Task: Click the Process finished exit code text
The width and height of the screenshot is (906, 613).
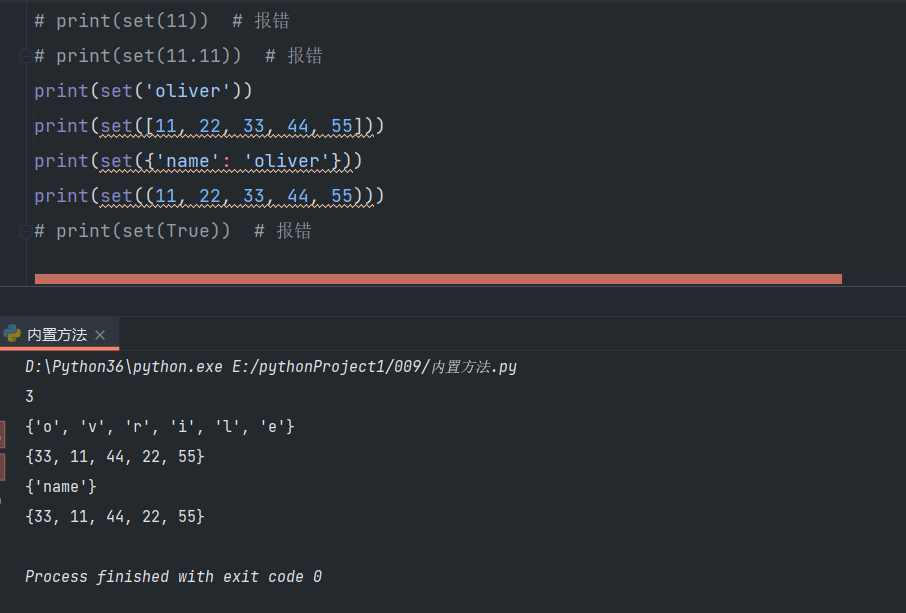Action: pyautogui.click(x=173, y=577)
